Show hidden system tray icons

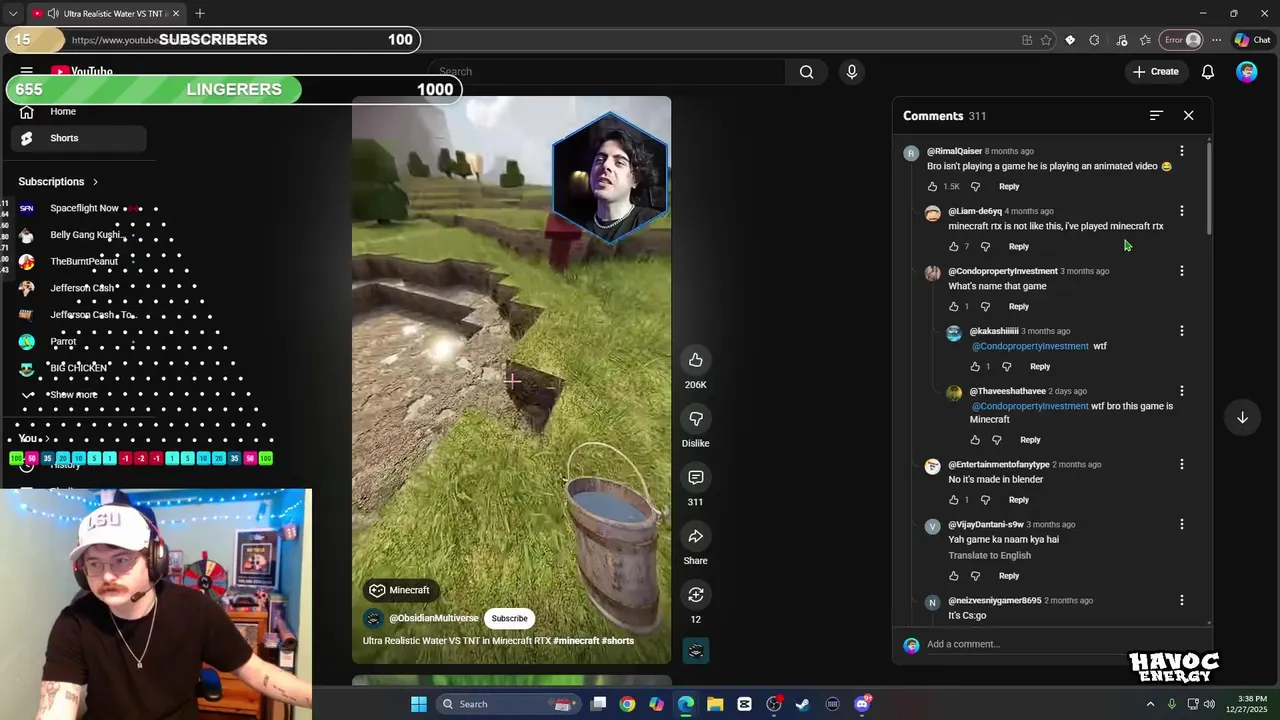[x=1150, y=704]
